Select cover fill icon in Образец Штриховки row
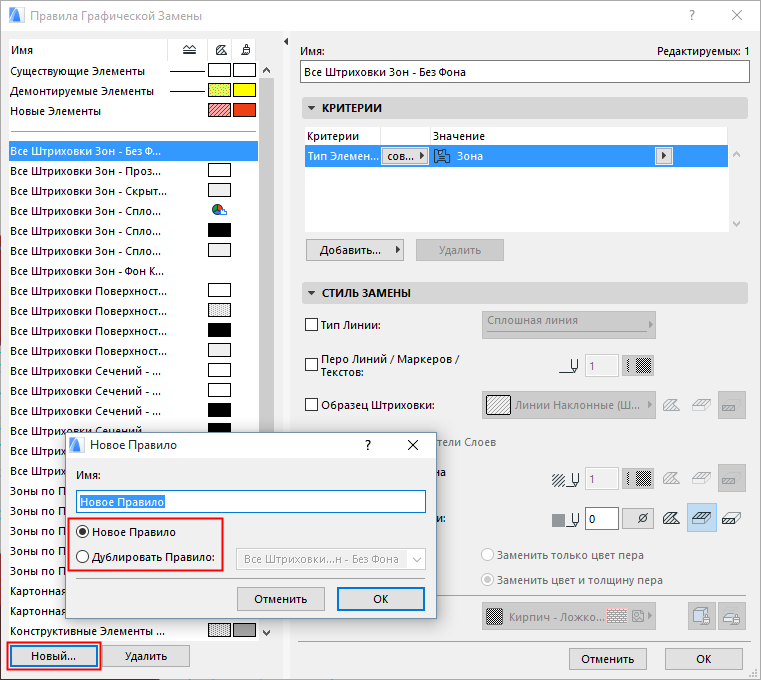 click(701, 405)
